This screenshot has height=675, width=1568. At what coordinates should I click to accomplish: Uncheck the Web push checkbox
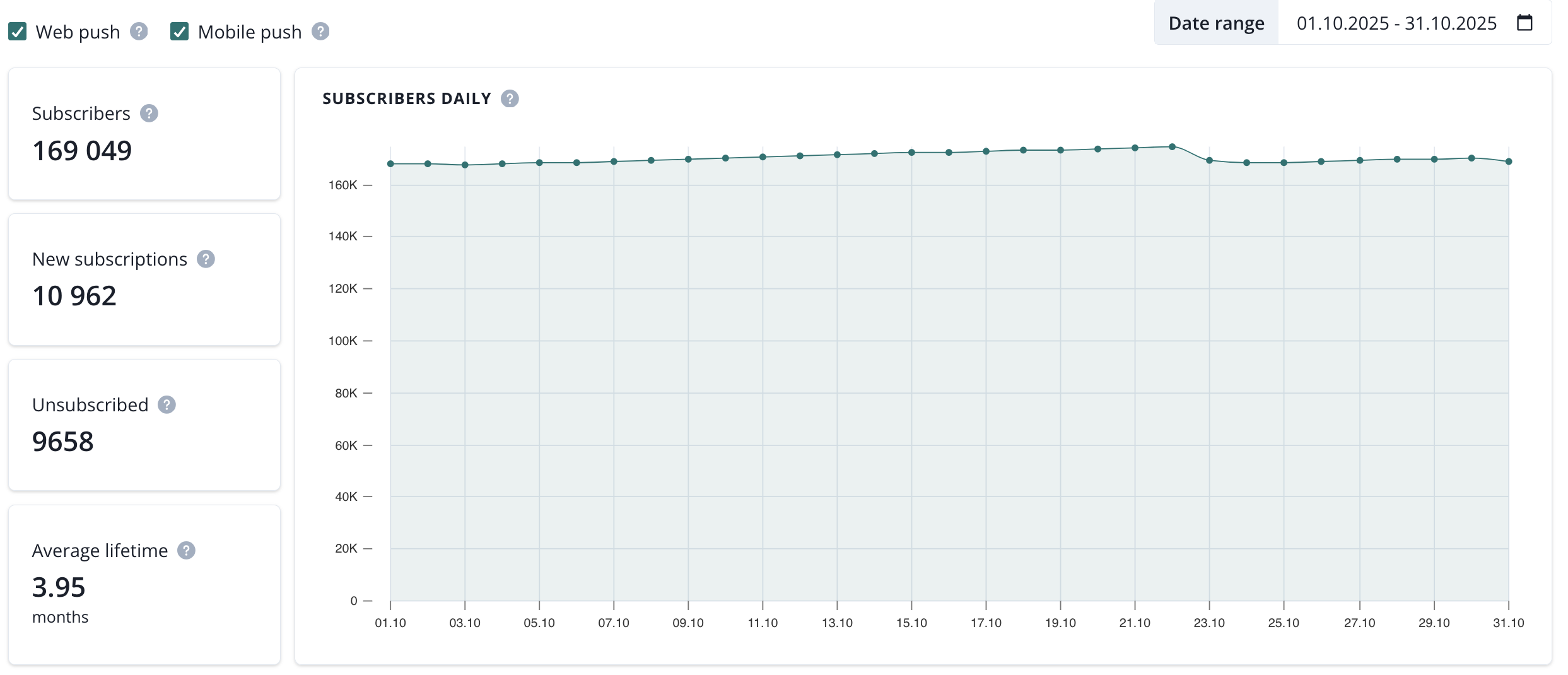tap(18, 32)
